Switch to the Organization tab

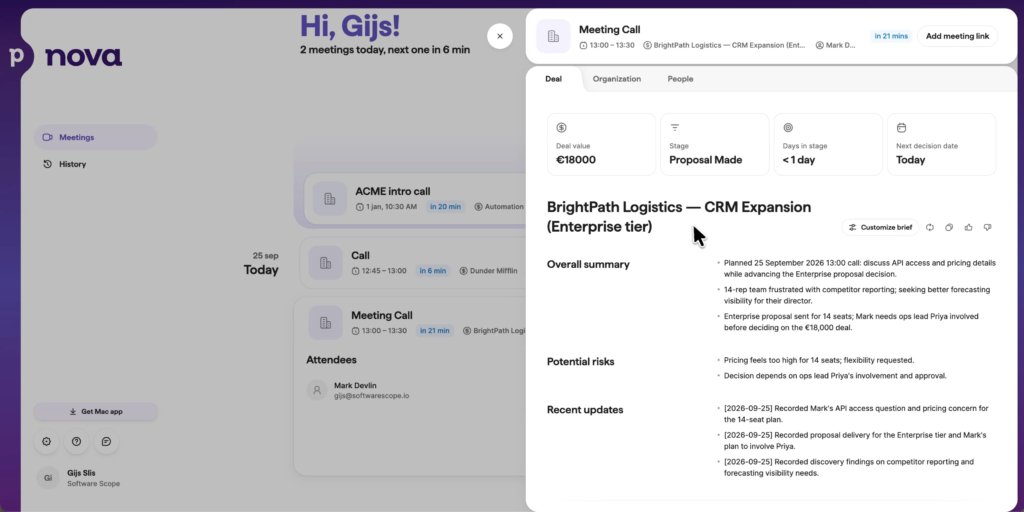(616, 79)
